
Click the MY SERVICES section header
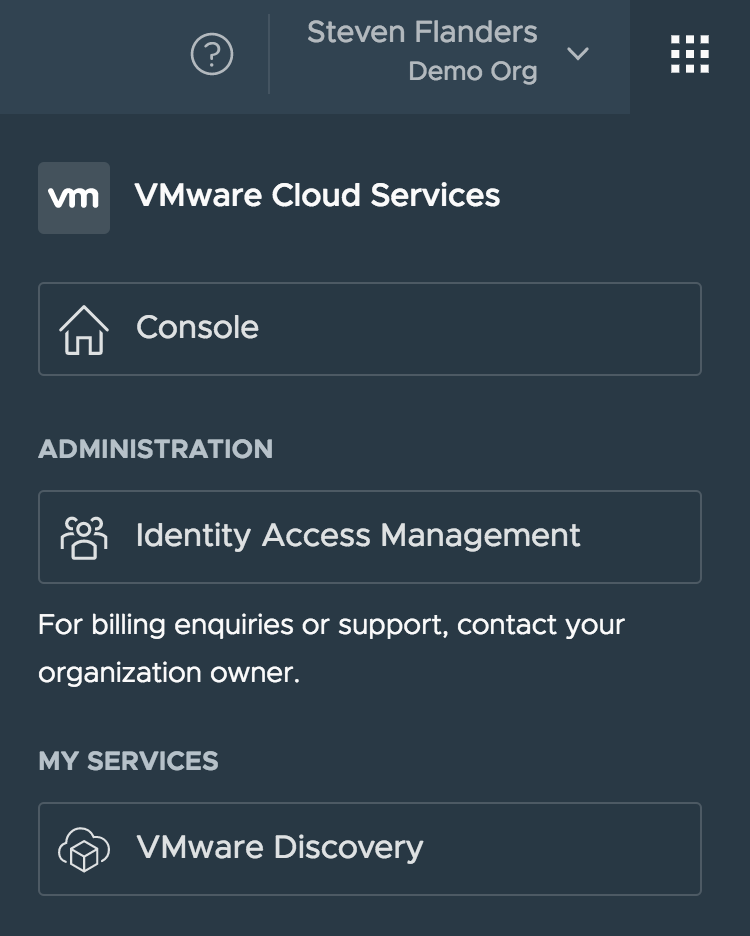tap(128, 761)
